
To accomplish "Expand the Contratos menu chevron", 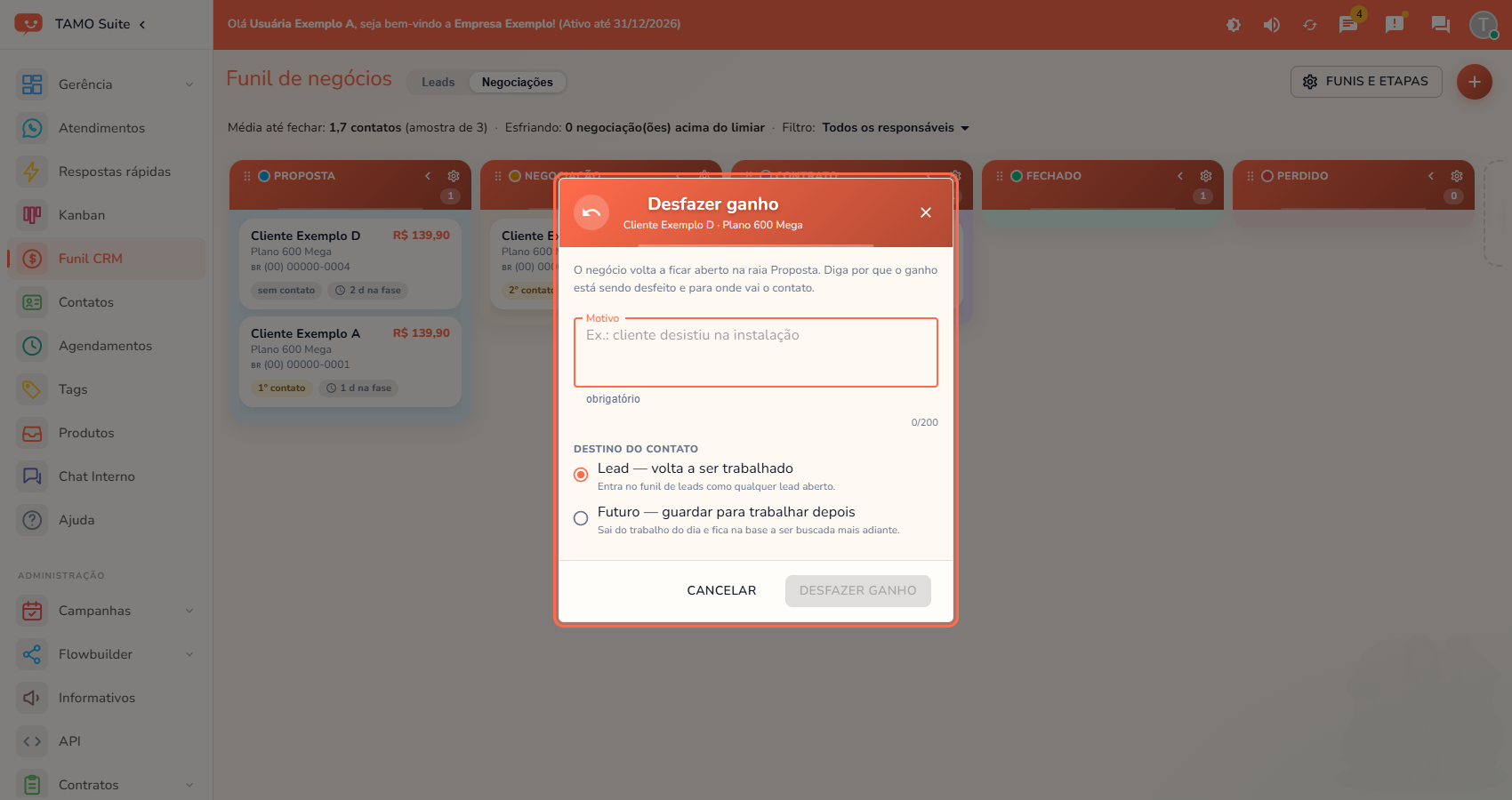I will pyautogui.click(x=189, y=785).
